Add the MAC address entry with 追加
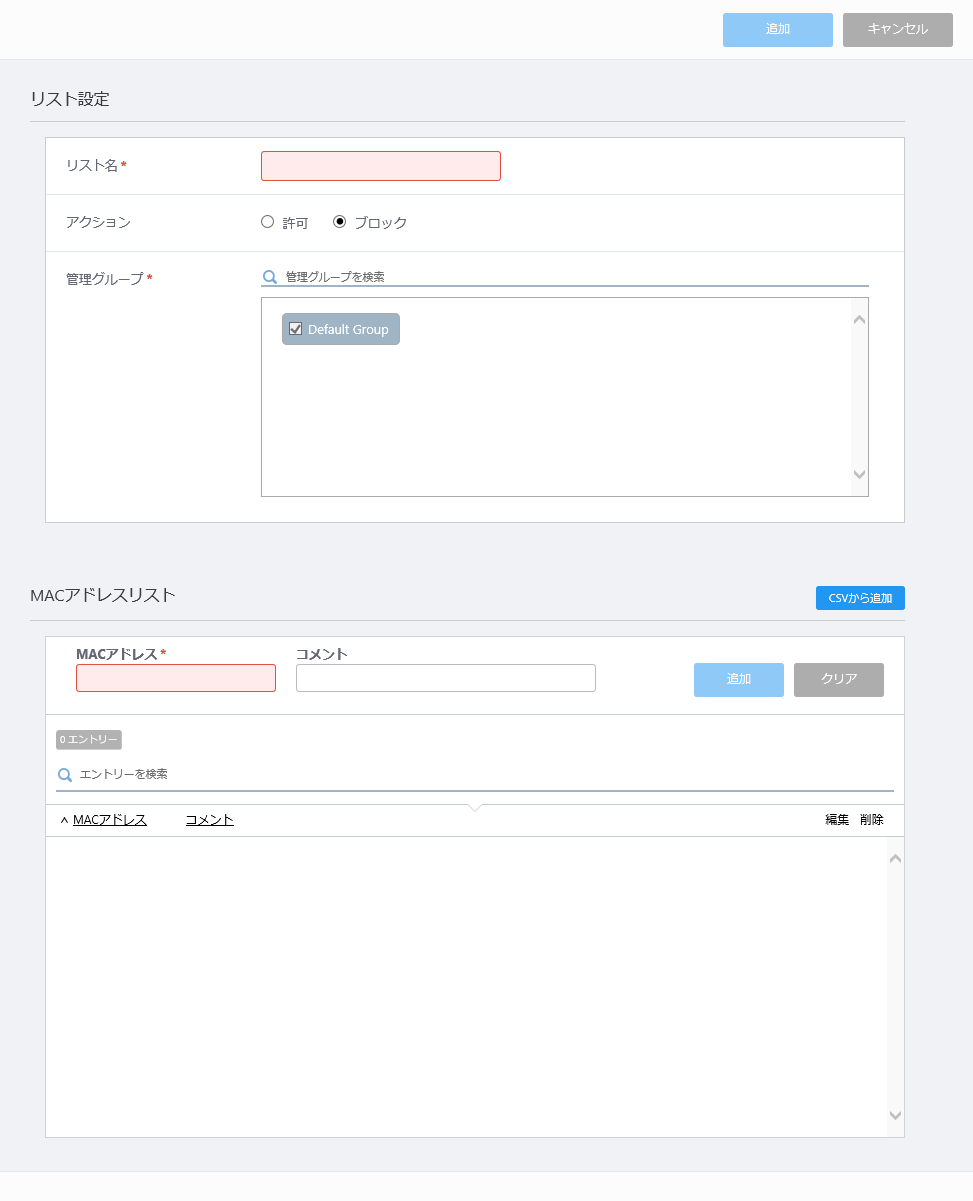The height and width of the screenshot is (1201, 973). click(738, 679)
